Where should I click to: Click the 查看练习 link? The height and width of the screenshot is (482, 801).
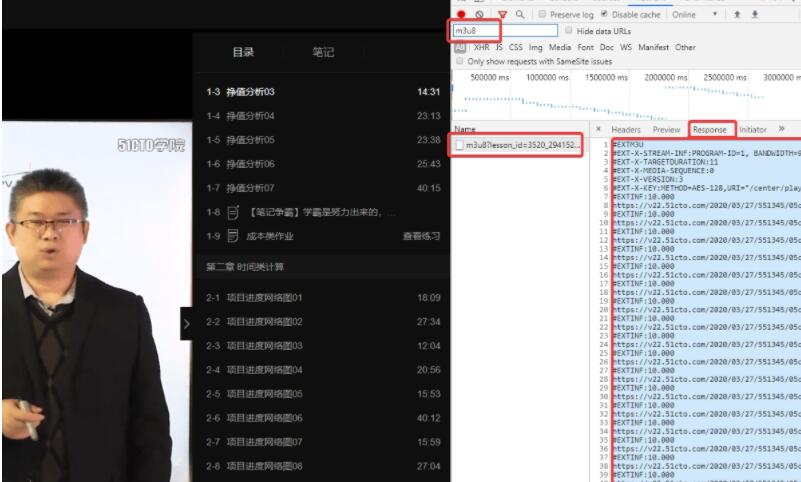click(420, 236)
